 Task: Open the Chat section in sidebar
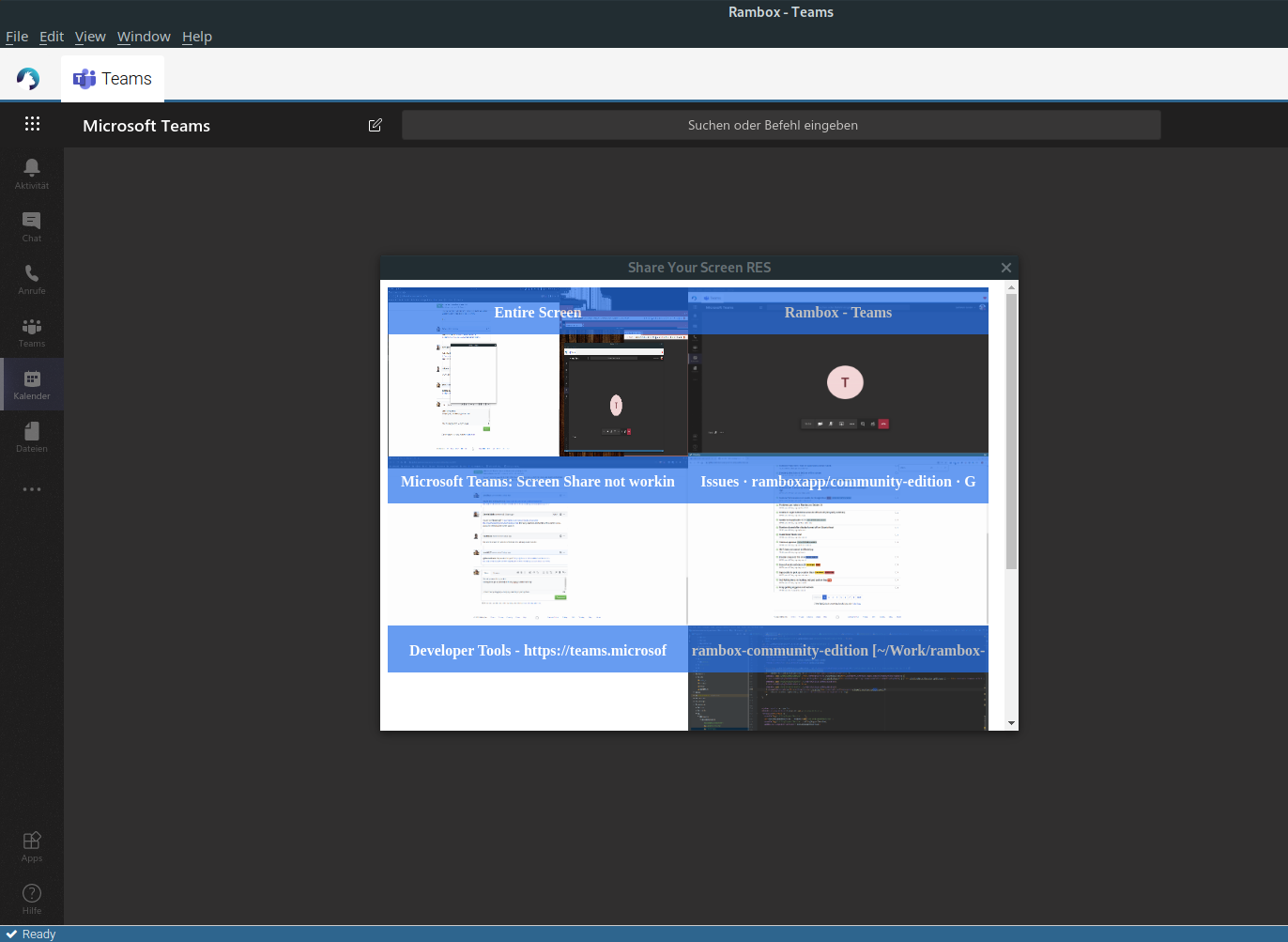click(x=32, y=226)
